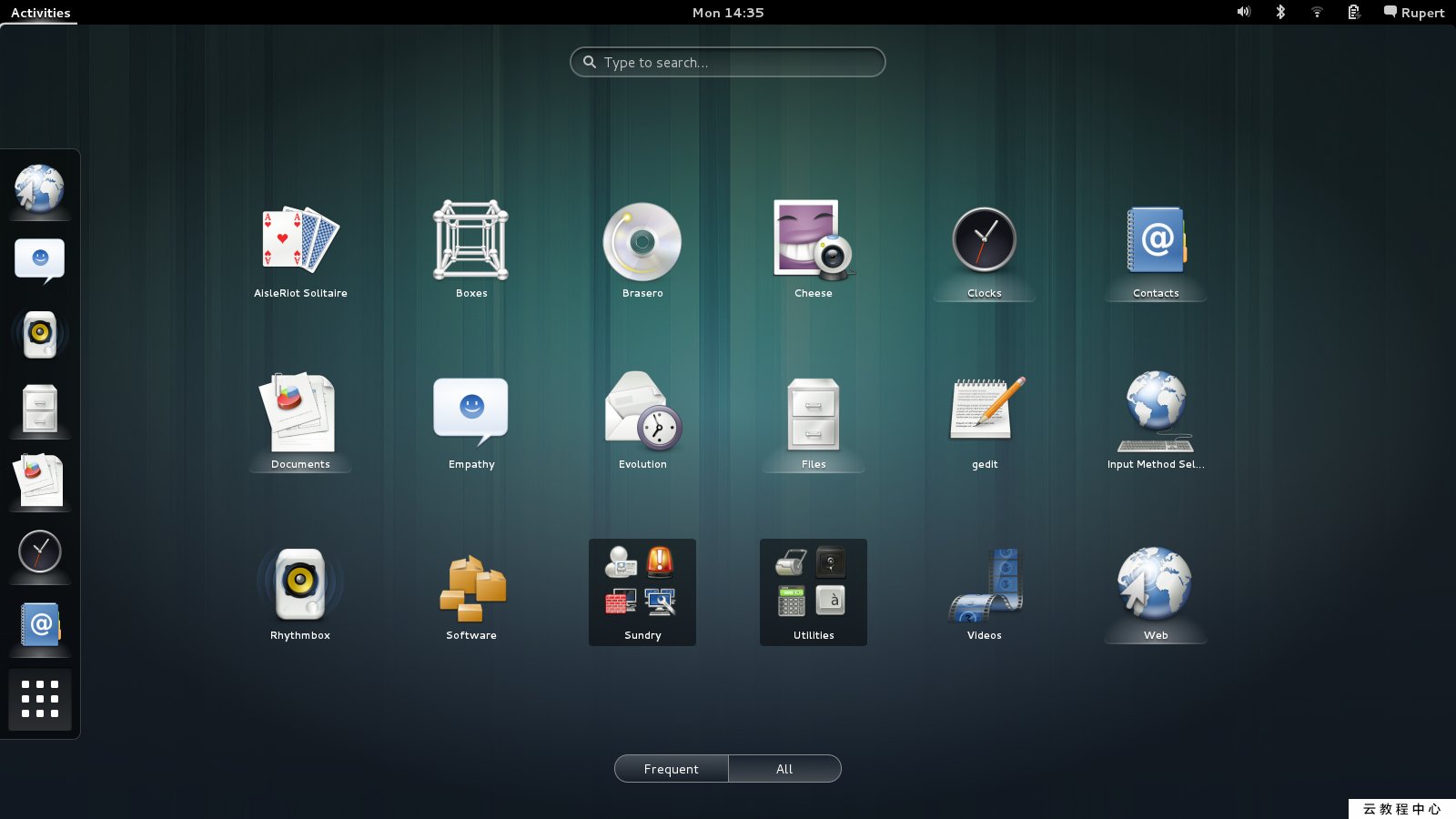
Task: Open the Videos app
Action: 984,582
